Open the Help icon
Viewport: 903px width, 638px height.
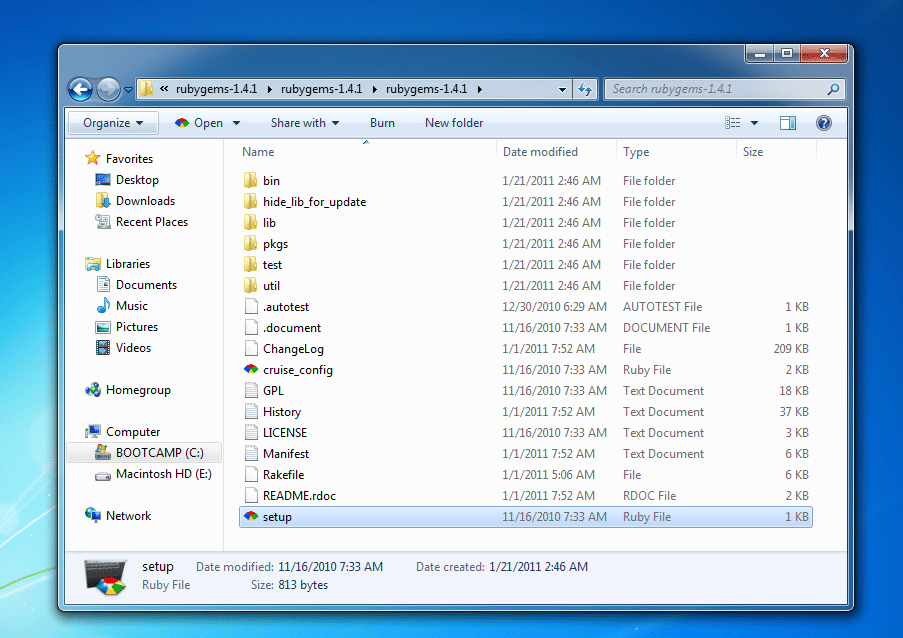tap(824, 123)
